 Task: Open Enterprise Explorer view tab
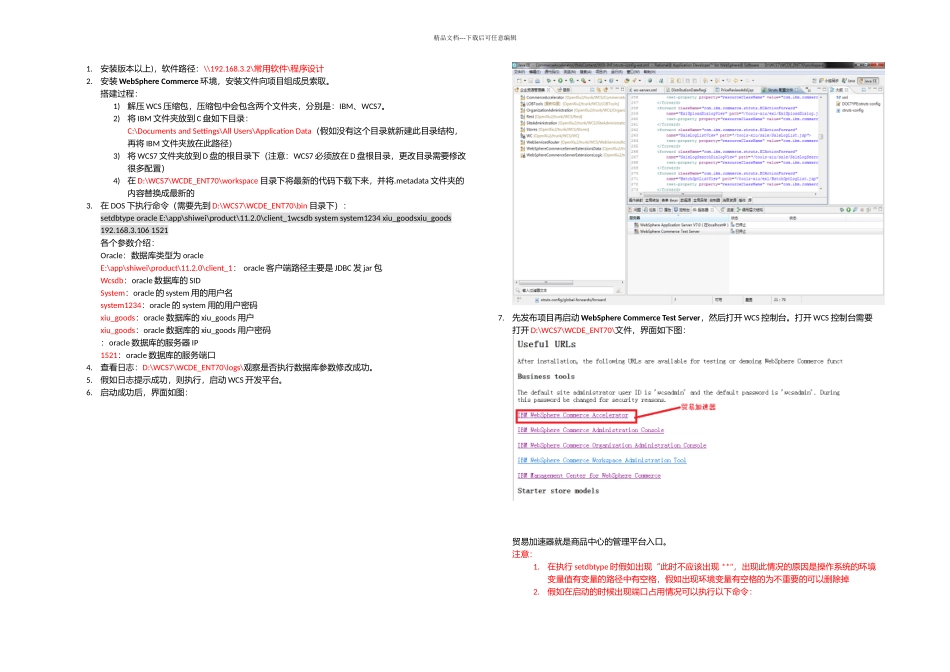click(532, 90)
